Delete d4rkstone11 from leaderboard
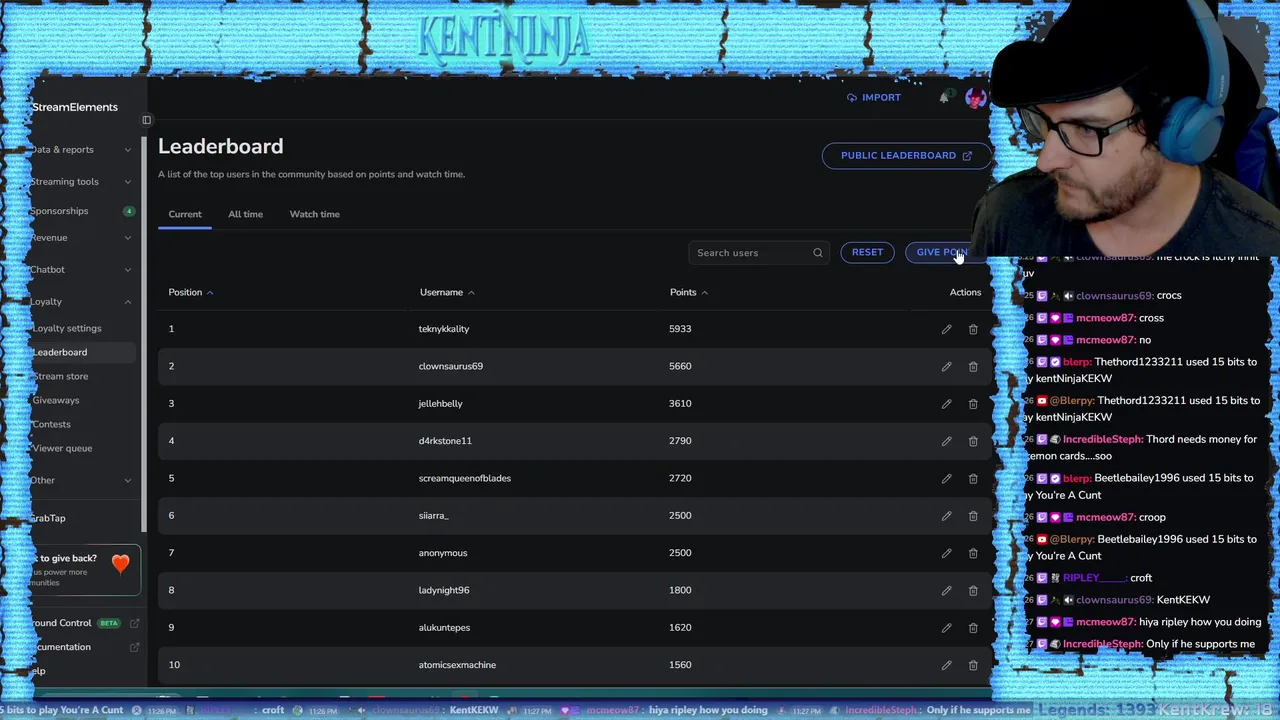Viewport: 1280px width, 720px height. pos(973,441)
